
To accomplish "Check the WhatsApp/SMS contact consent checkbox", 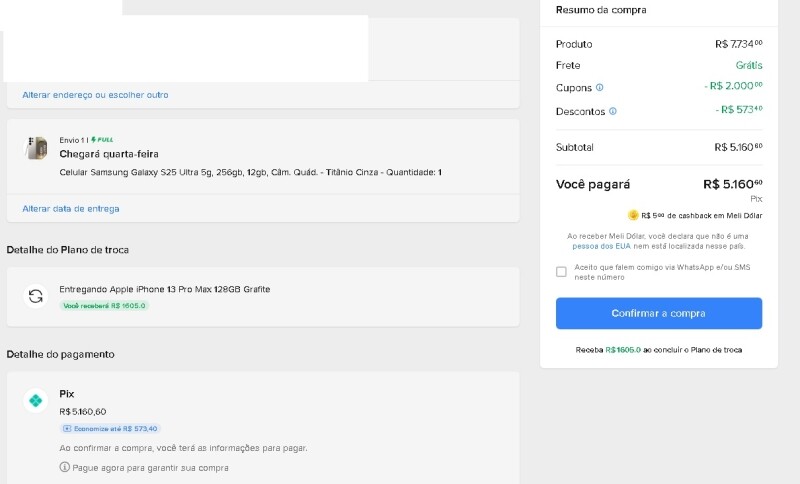I will click(561, 272).
